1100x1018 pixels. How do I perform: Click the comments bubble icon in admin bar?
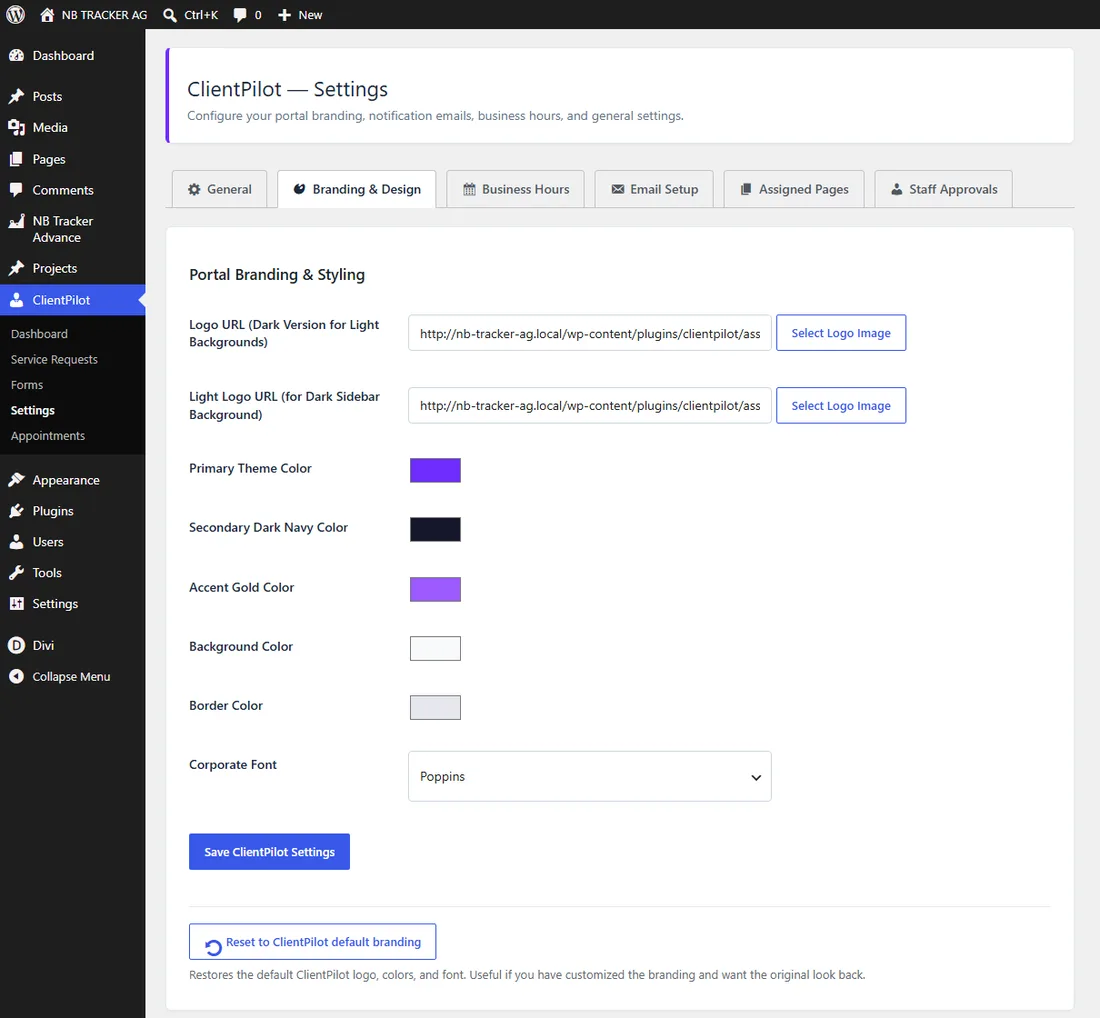tap(240, 15)
